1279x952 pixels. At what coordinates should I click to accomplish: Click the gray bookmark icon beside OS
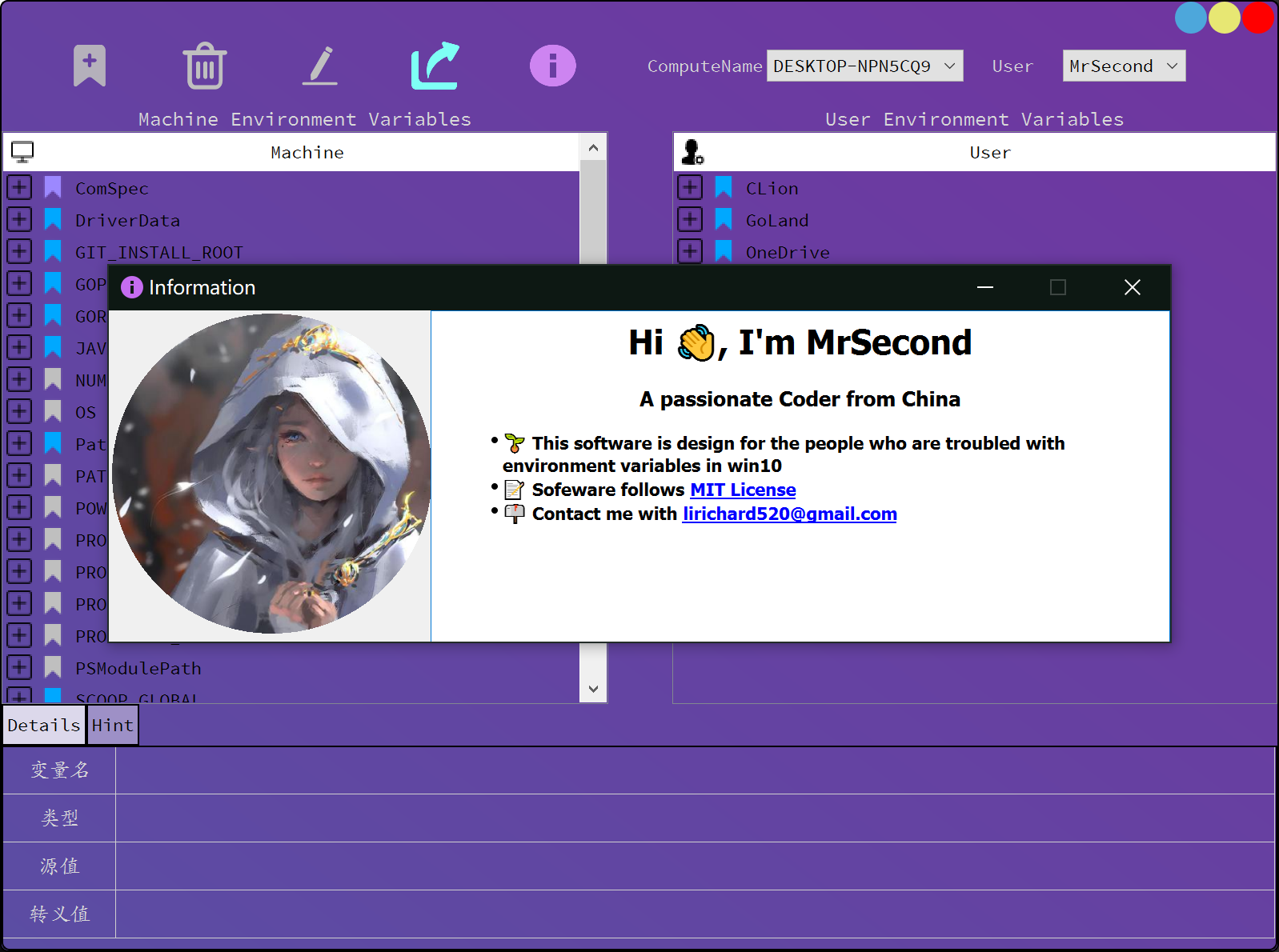point(53,411)
